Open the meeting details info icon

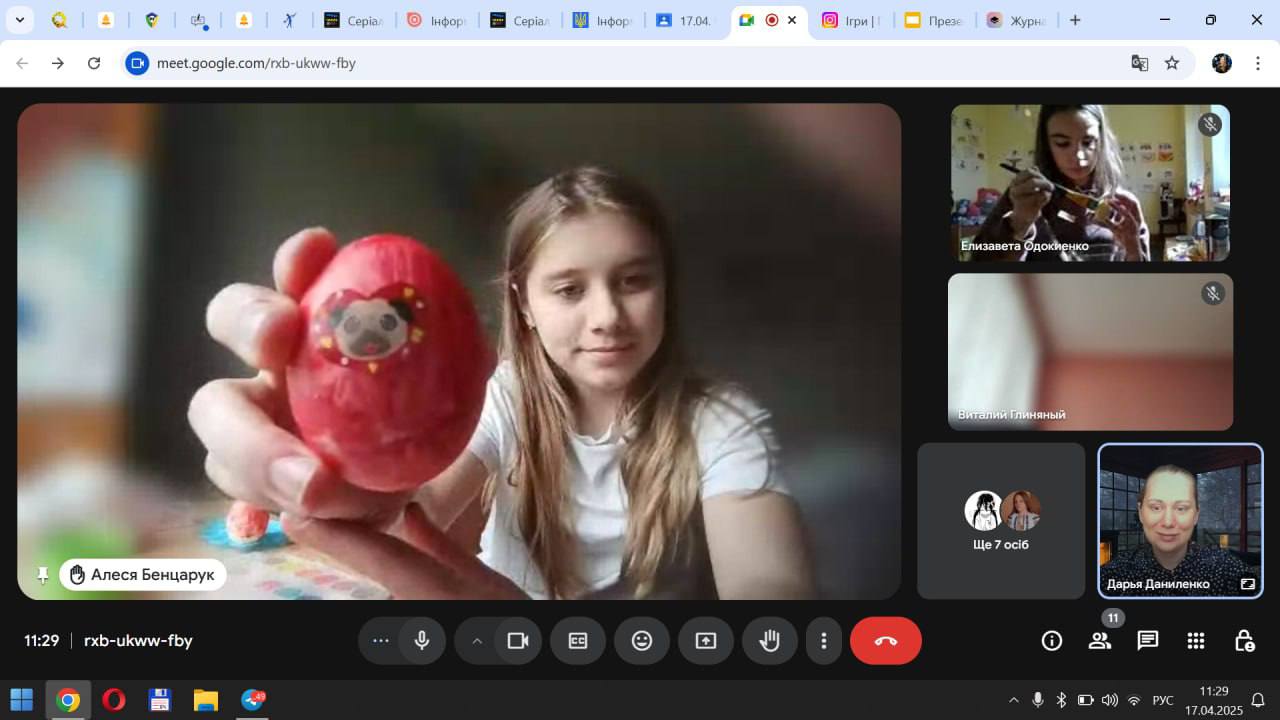pyautogui.click(x=1051, y=641)
